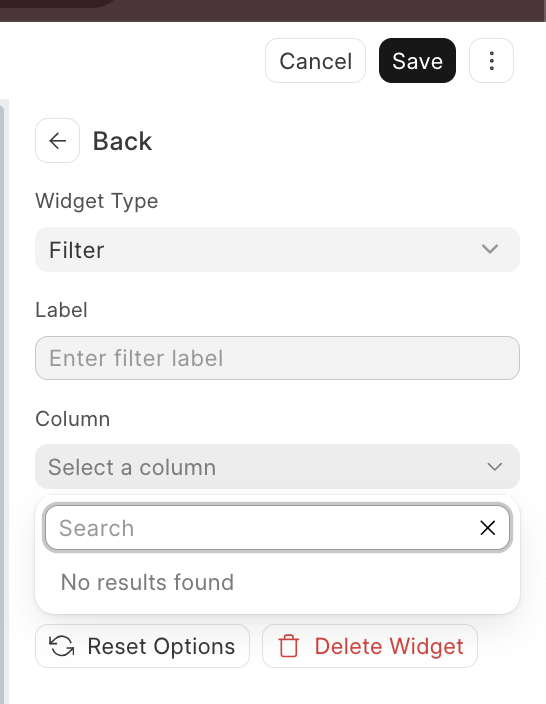Click the Widget Type heading label
The width and height of the screenshot is (546, 704).
97,201
